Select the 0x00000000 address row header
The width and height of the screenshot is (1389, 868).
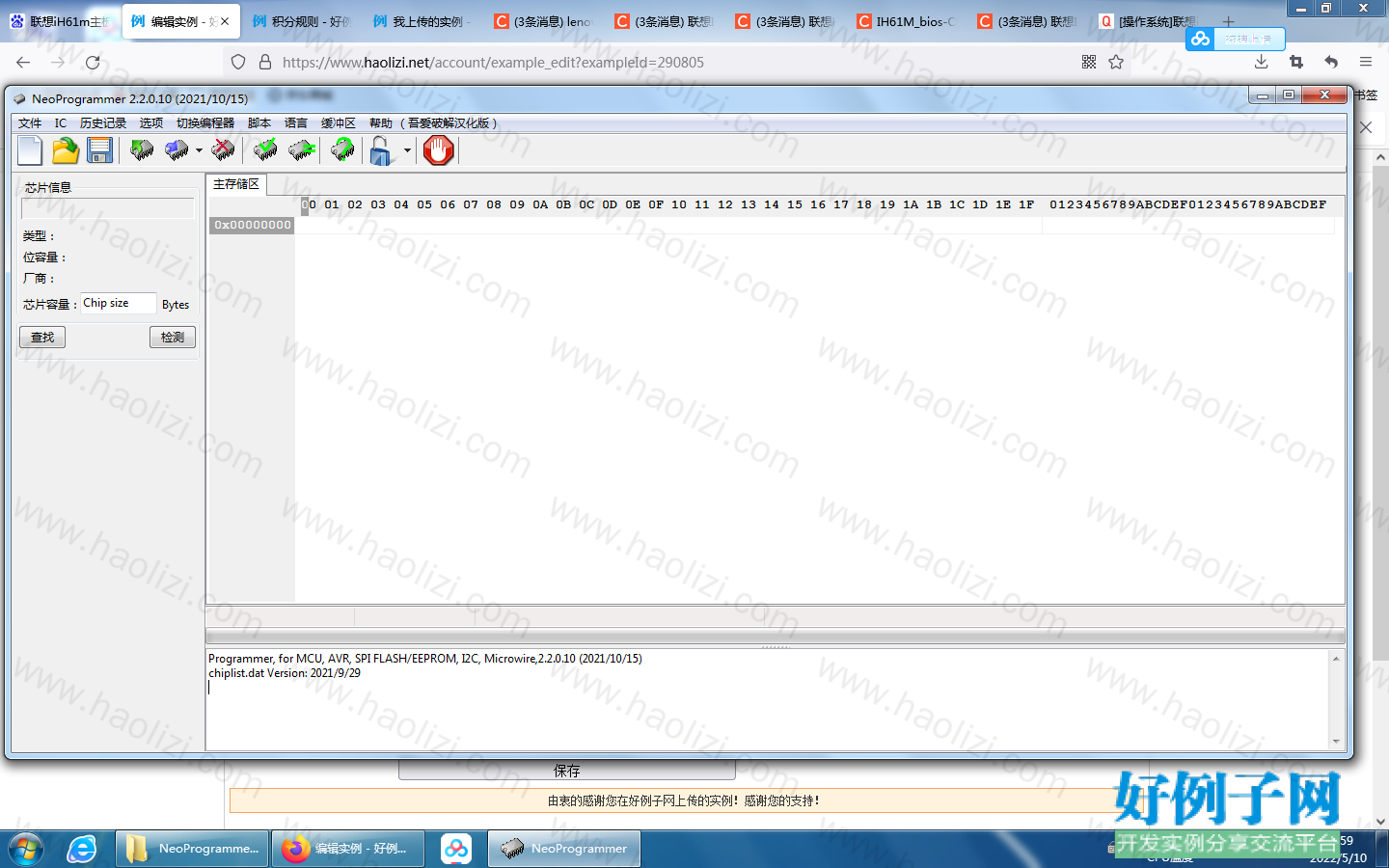252,225
